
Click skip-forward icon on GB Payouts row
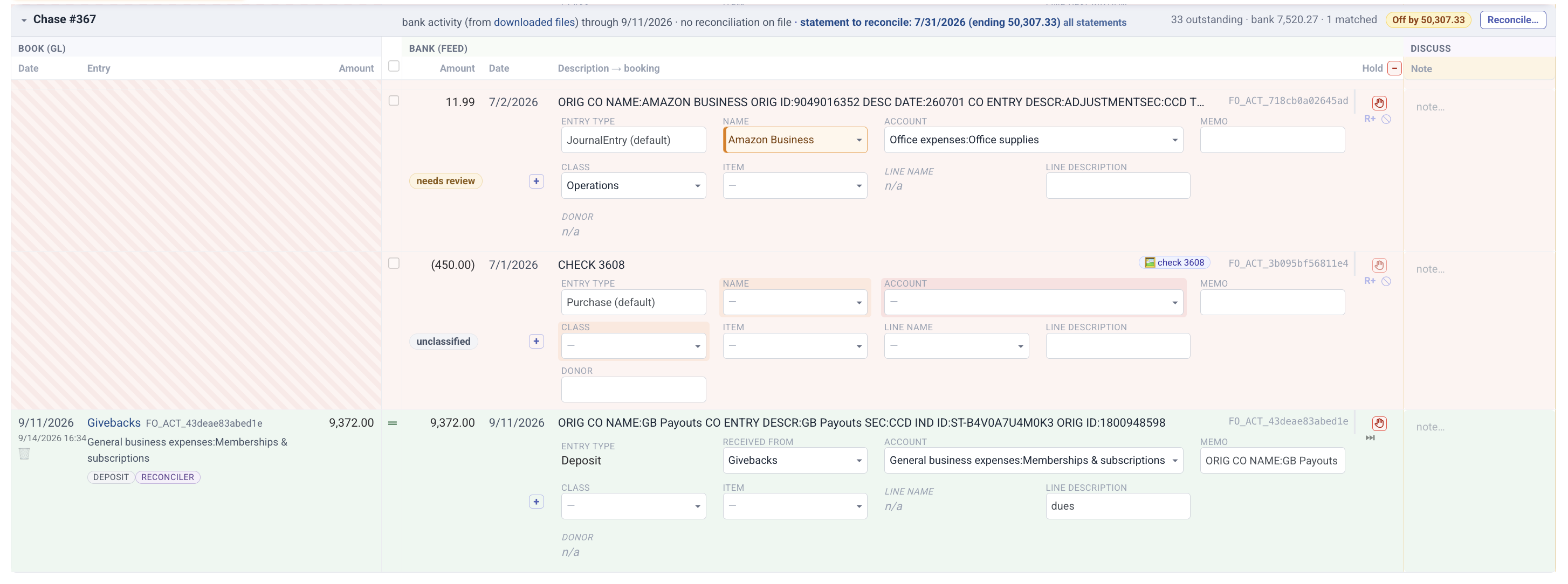click(x=1370, y=438)
